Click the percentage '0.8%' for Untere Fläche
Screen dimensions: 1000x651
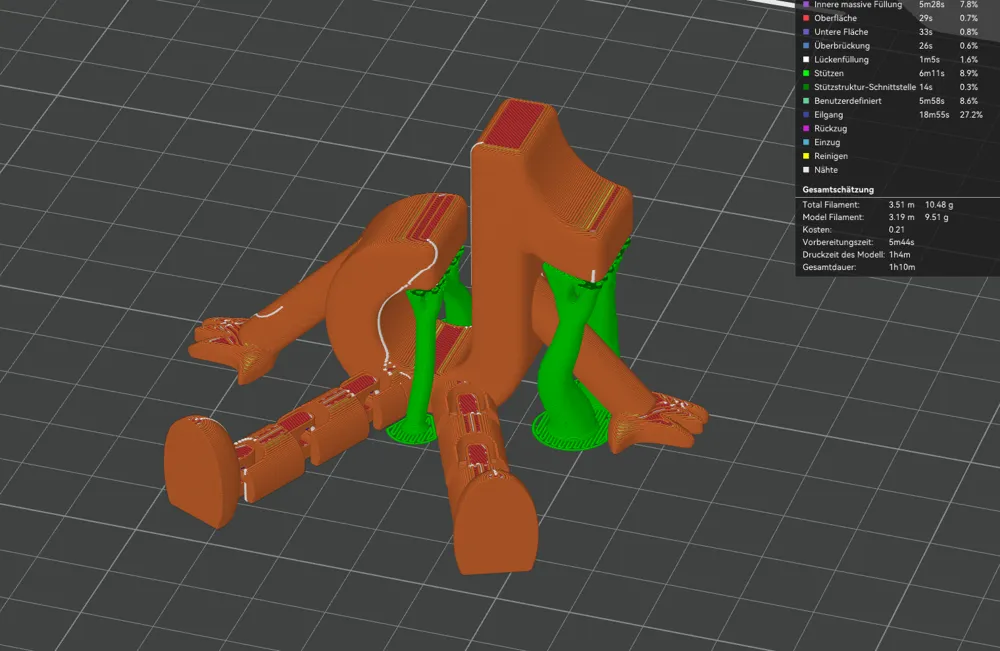pyautogui.click(x=969, y=32)
